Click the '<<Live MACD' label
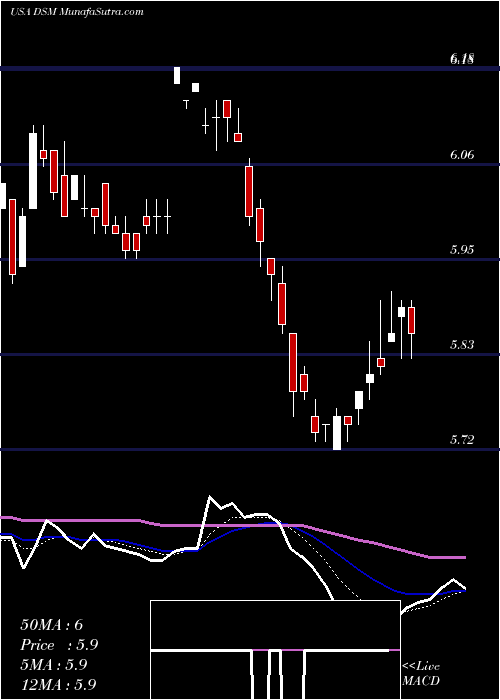Viewport: 500px width, 700px height. (421, 674)
